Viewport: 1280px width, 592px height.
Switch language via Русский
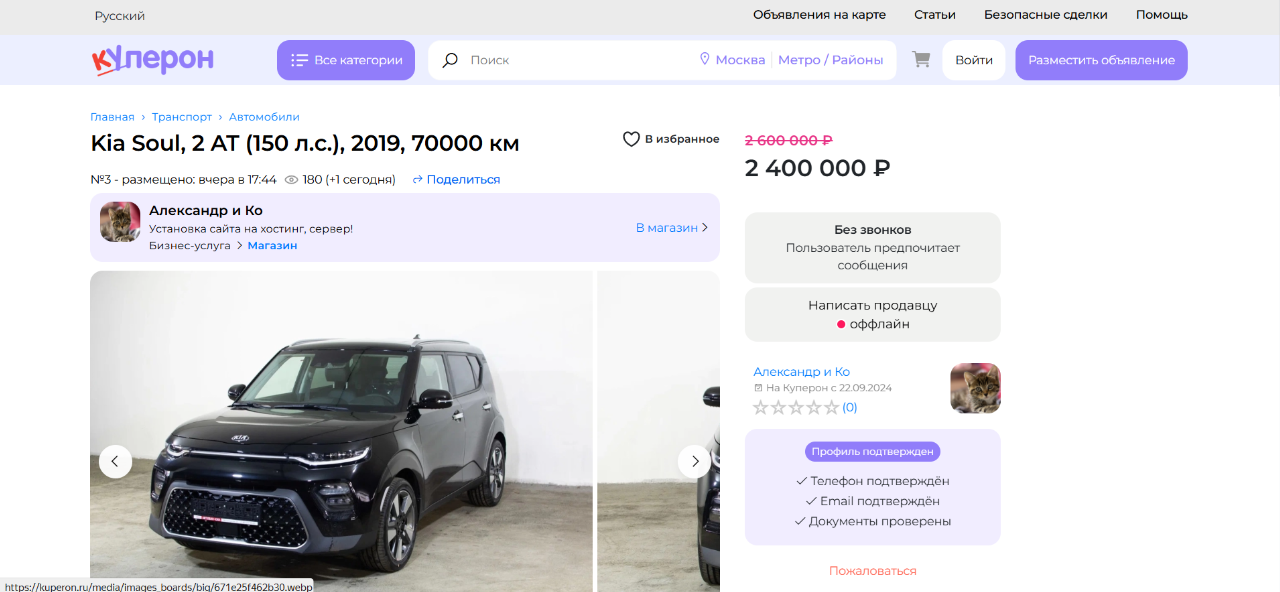coord(120,16)
